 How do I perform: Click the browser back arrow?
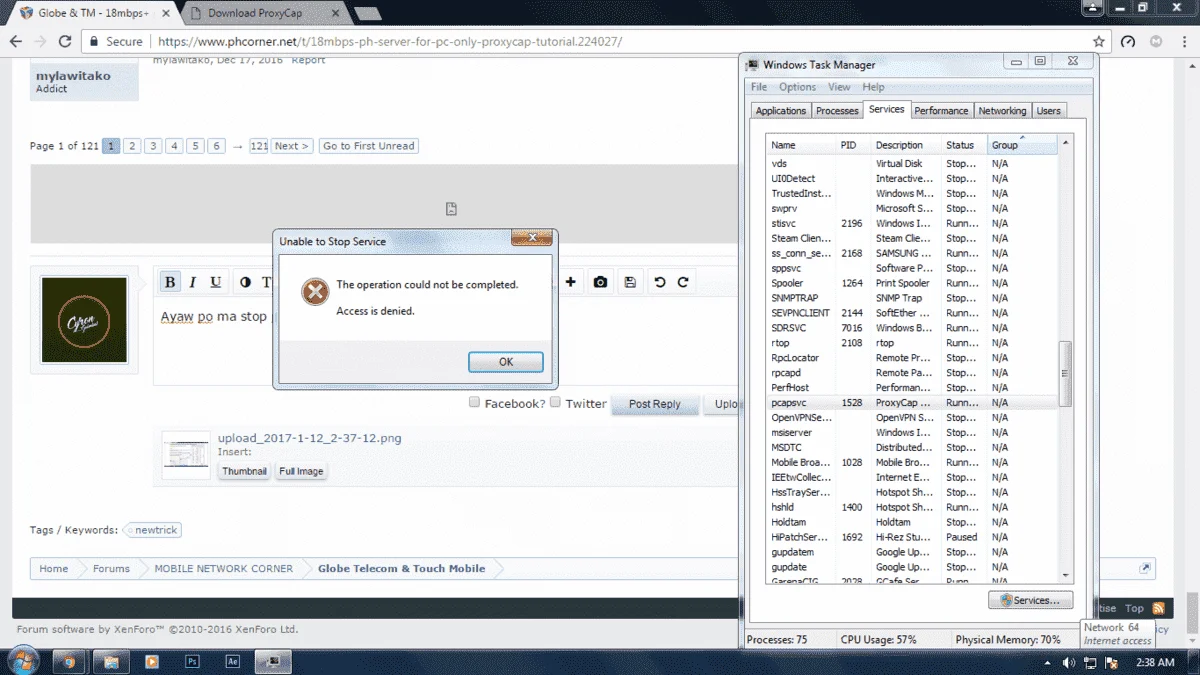click(16, 42)
